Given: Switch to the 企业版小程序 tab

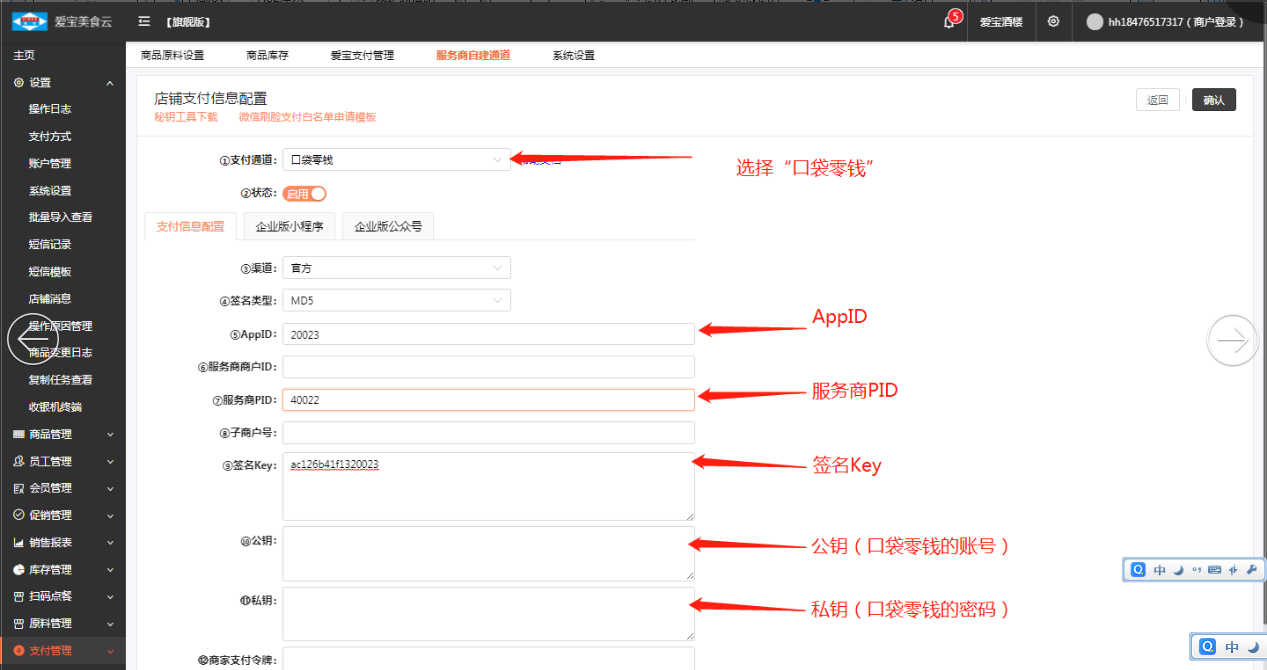Looking at the screenshot, I should click(289, 227).
